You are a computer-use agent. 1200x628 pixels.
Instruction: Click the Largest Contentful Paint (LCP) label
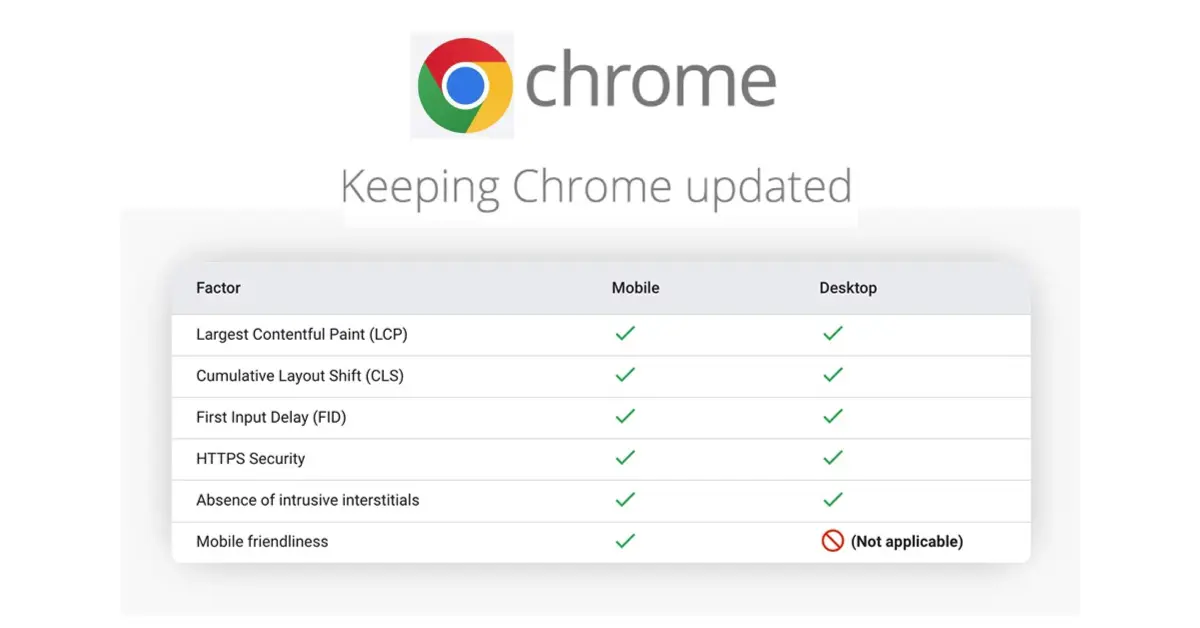click(301, 334)
